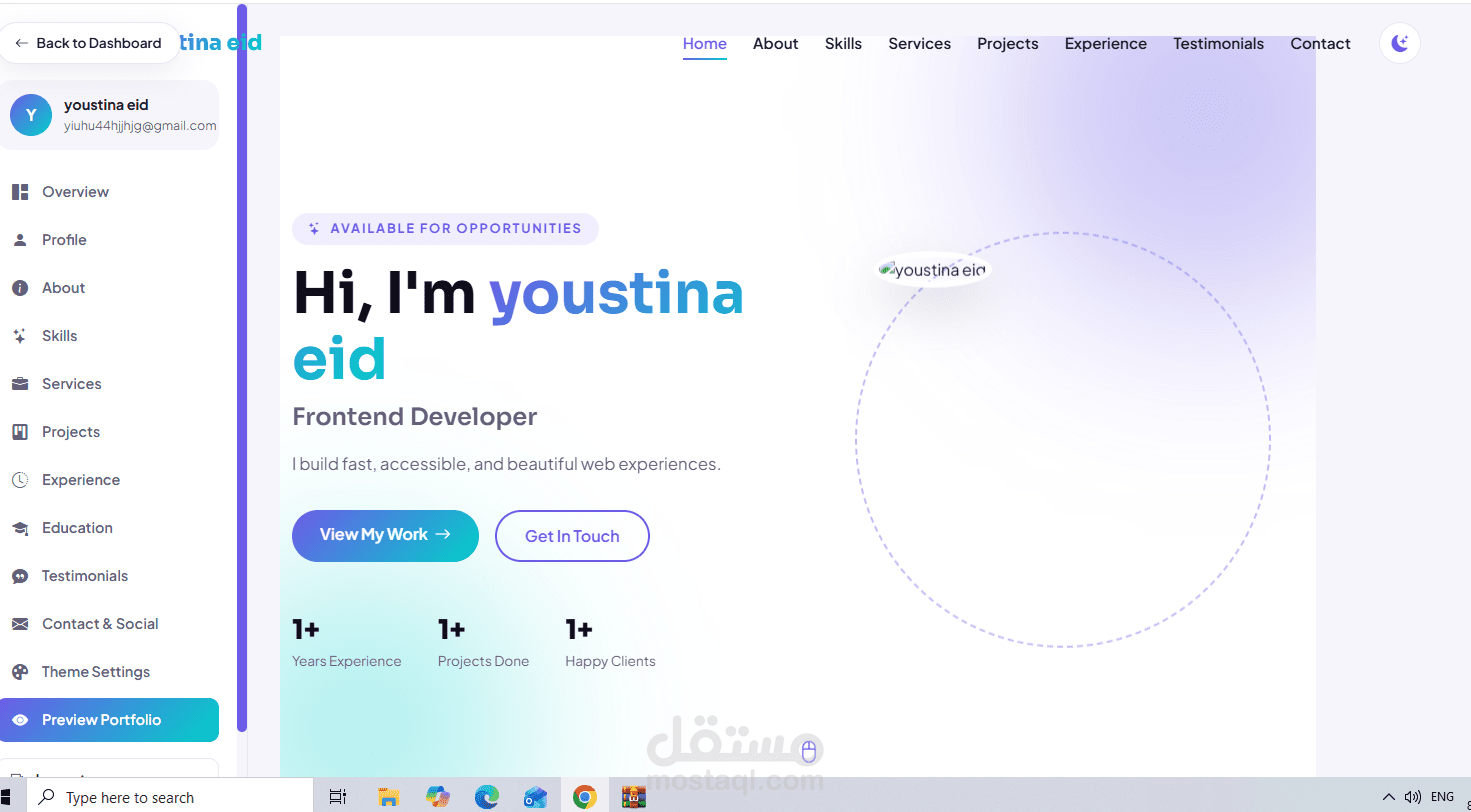The height and width of the screenshot is (812, 1471).
Task: Click the back arrow icon beside Back to Dashboard
Action: click(21, 43)
